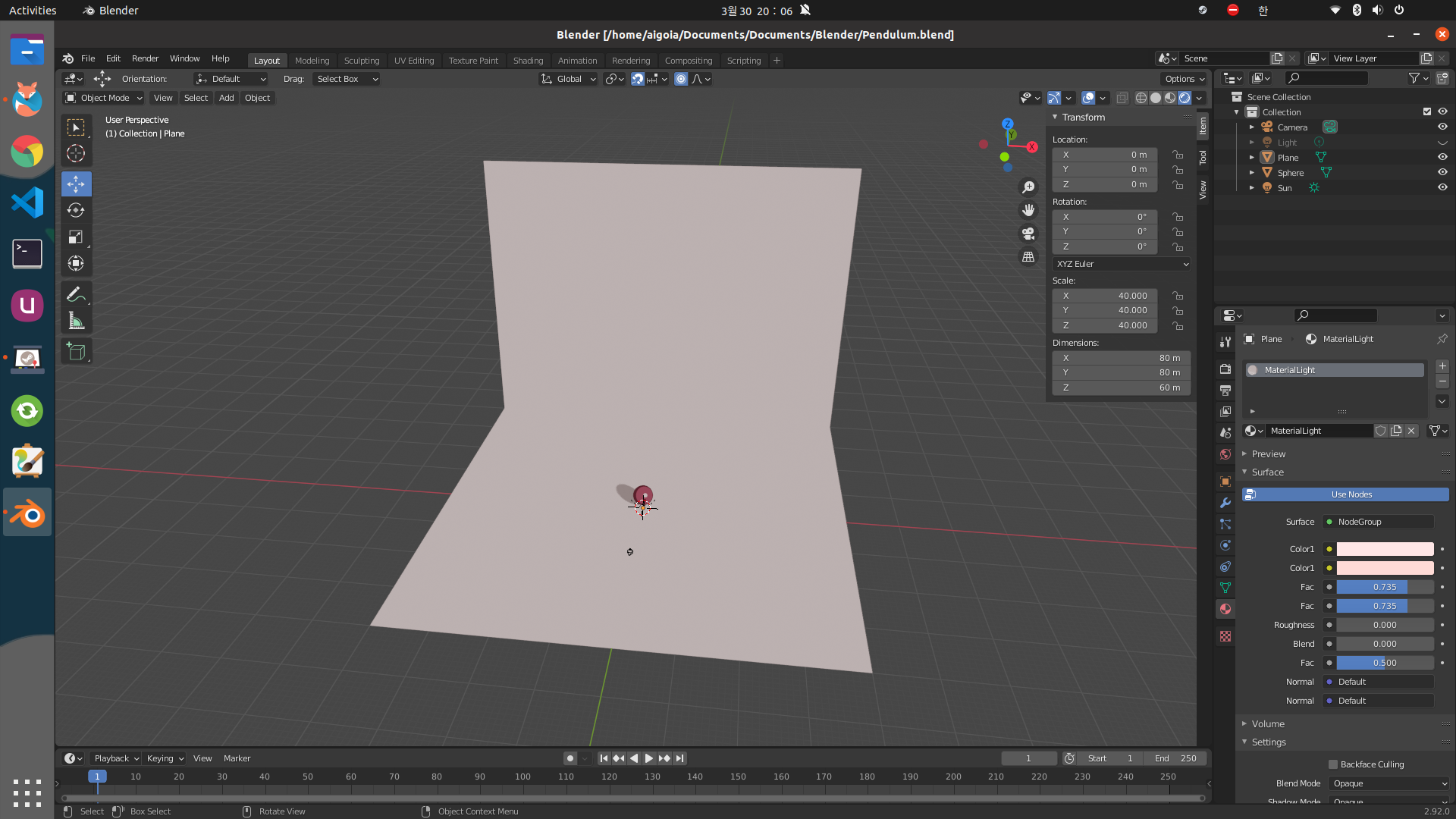Toggle camera view icon in viewport
Screen dimensions: 1456x819
tap(1028, 234)
